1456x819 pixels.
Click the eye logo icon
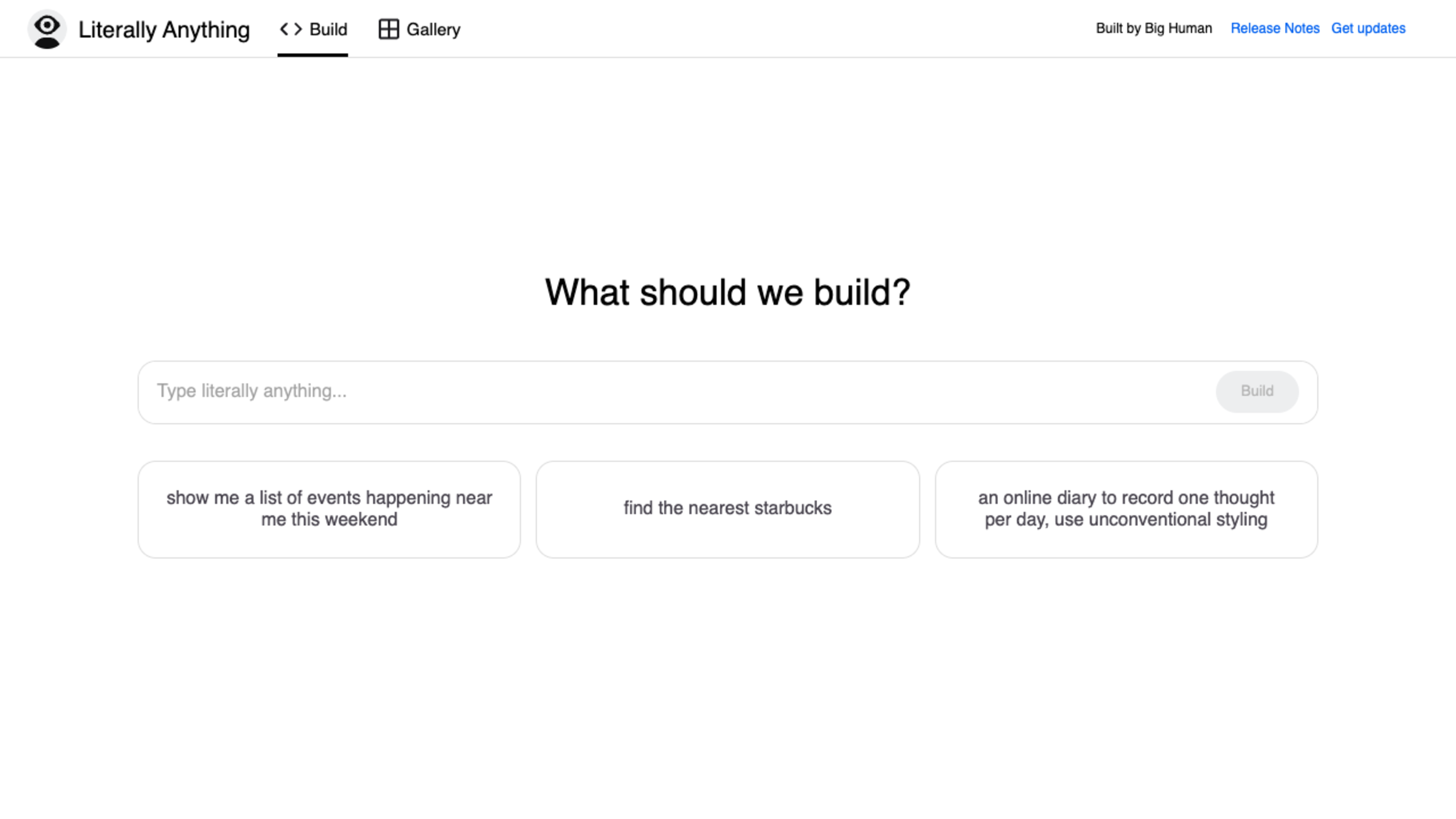(47, 29)
